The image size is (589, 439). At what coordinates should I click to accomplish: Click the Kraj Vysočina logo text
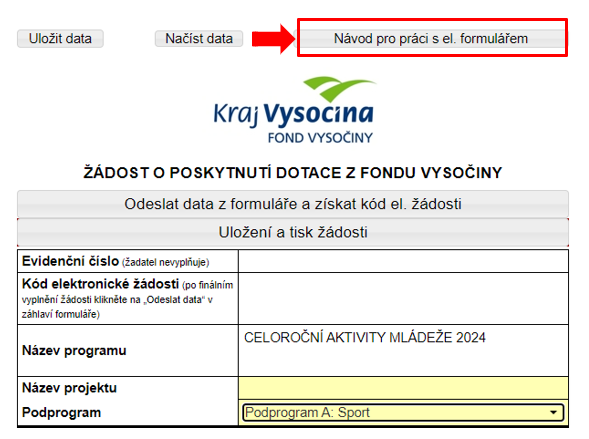pos(293,114)
